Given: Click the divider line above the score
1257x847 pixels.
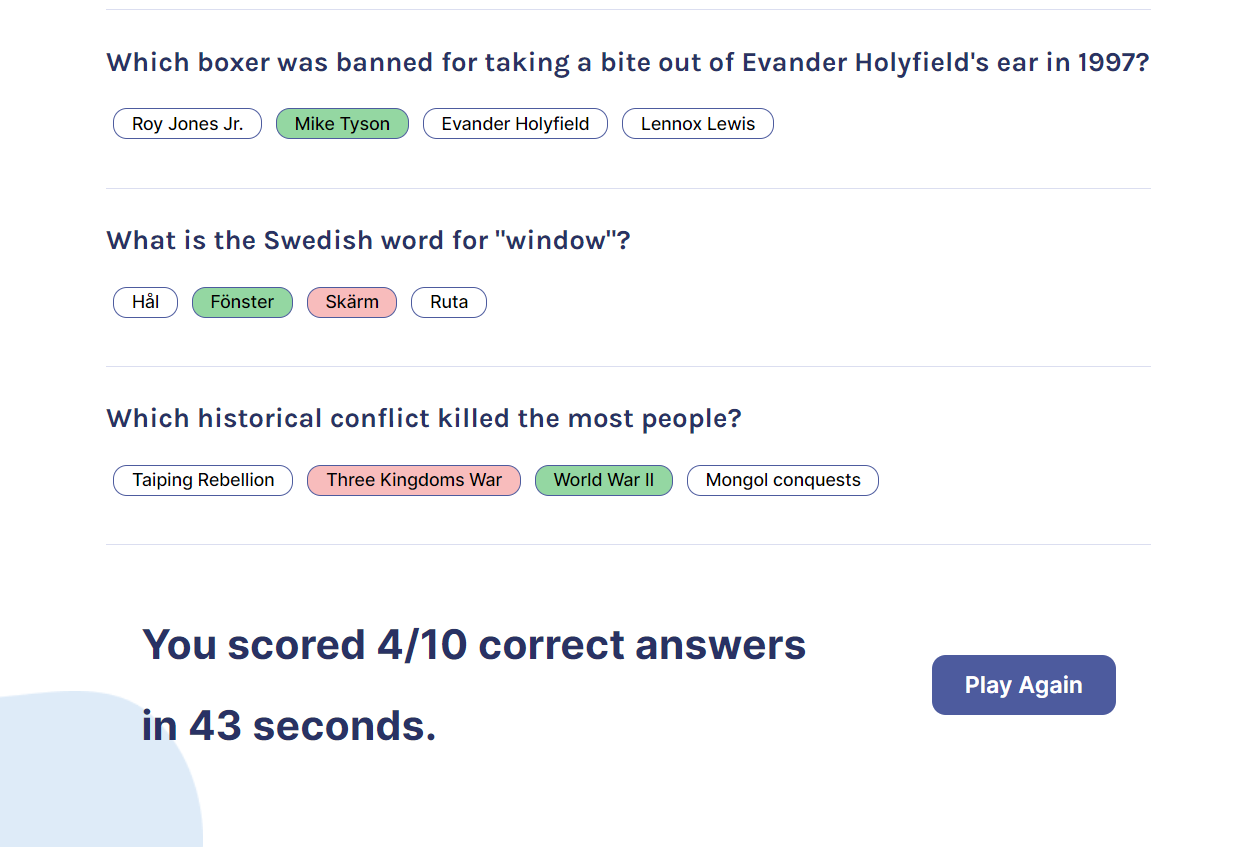Looking at the screenshot, I should (x=628, y=545).
